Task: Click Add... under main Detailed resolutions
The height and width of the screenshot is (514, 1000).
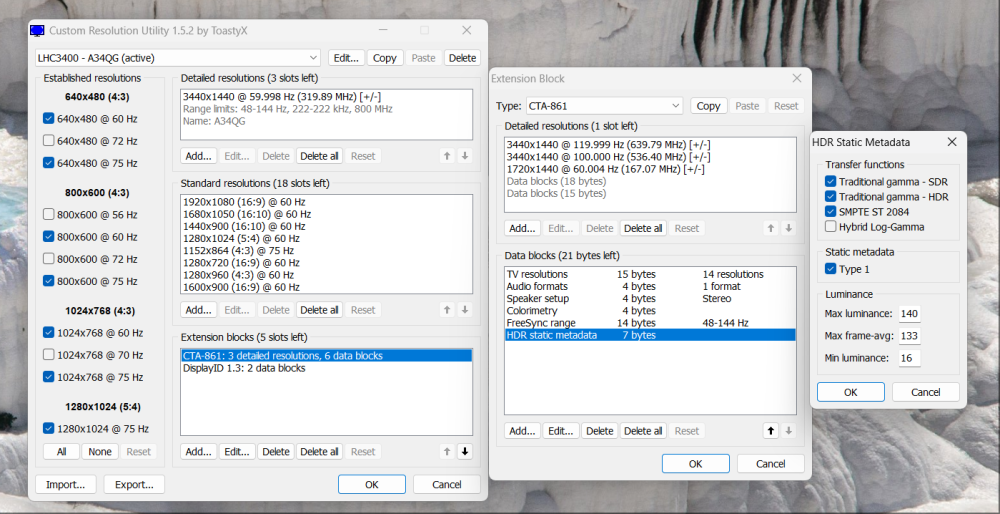Action: (x=198, y=156)
